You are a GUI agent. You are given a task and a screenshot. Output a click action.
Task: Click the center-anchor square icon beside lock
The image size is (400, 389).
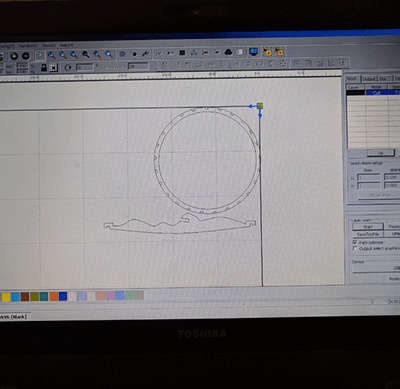click(53, 68)
